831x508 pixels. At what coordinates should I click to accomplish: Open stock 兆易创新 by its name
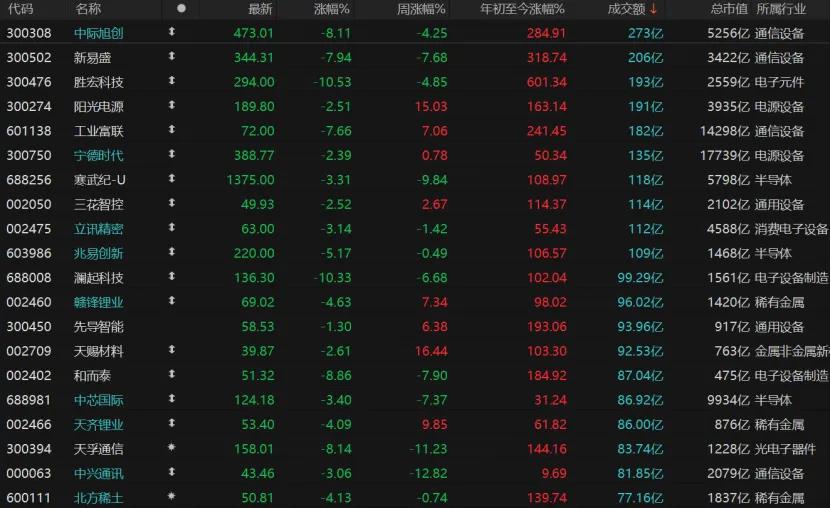[99, 253]
